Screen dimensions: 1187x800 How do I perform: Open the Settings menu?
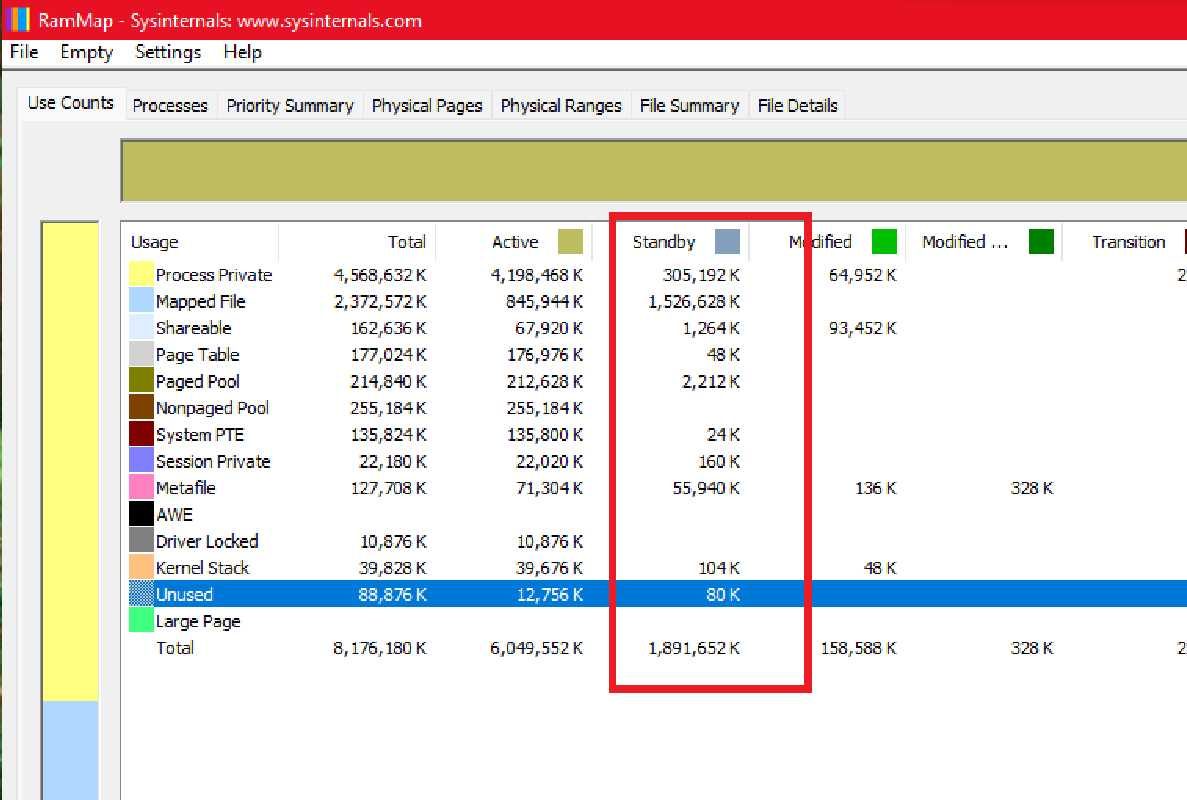167,52
